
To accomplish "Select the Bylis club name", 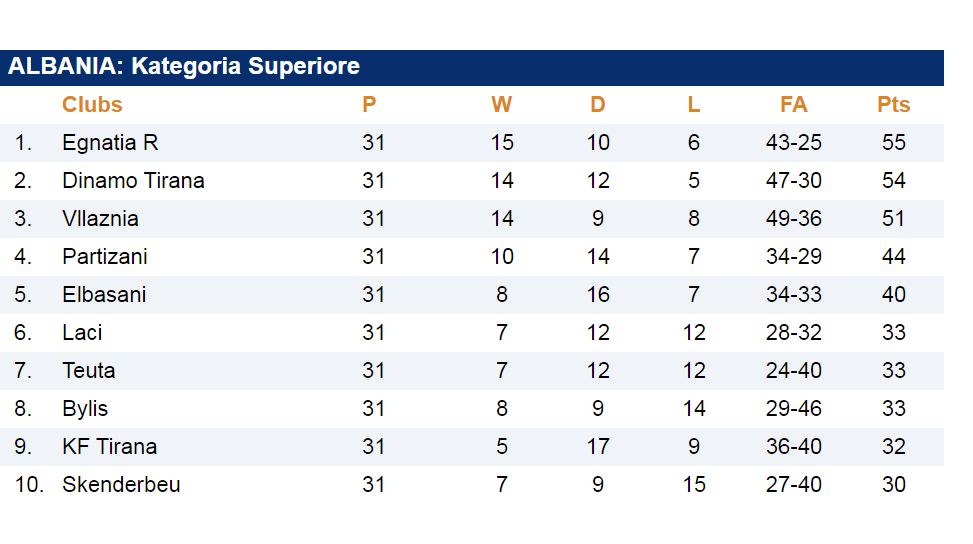I will pyautogui.click(x=85, y=409).
